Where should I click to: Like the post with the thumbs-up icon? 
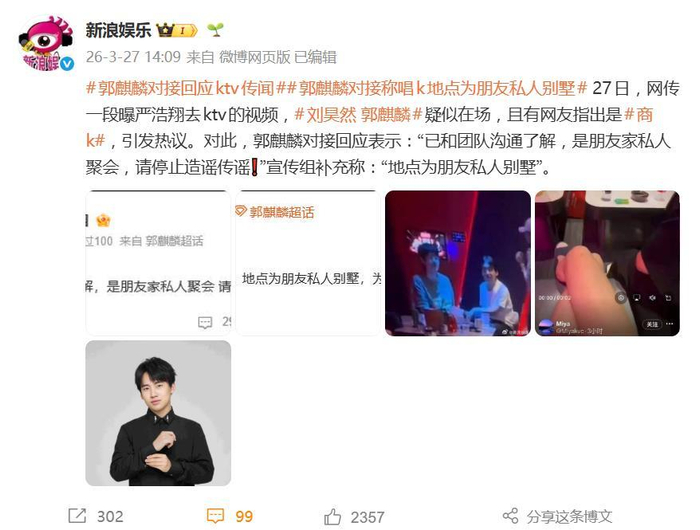[332, 517]
